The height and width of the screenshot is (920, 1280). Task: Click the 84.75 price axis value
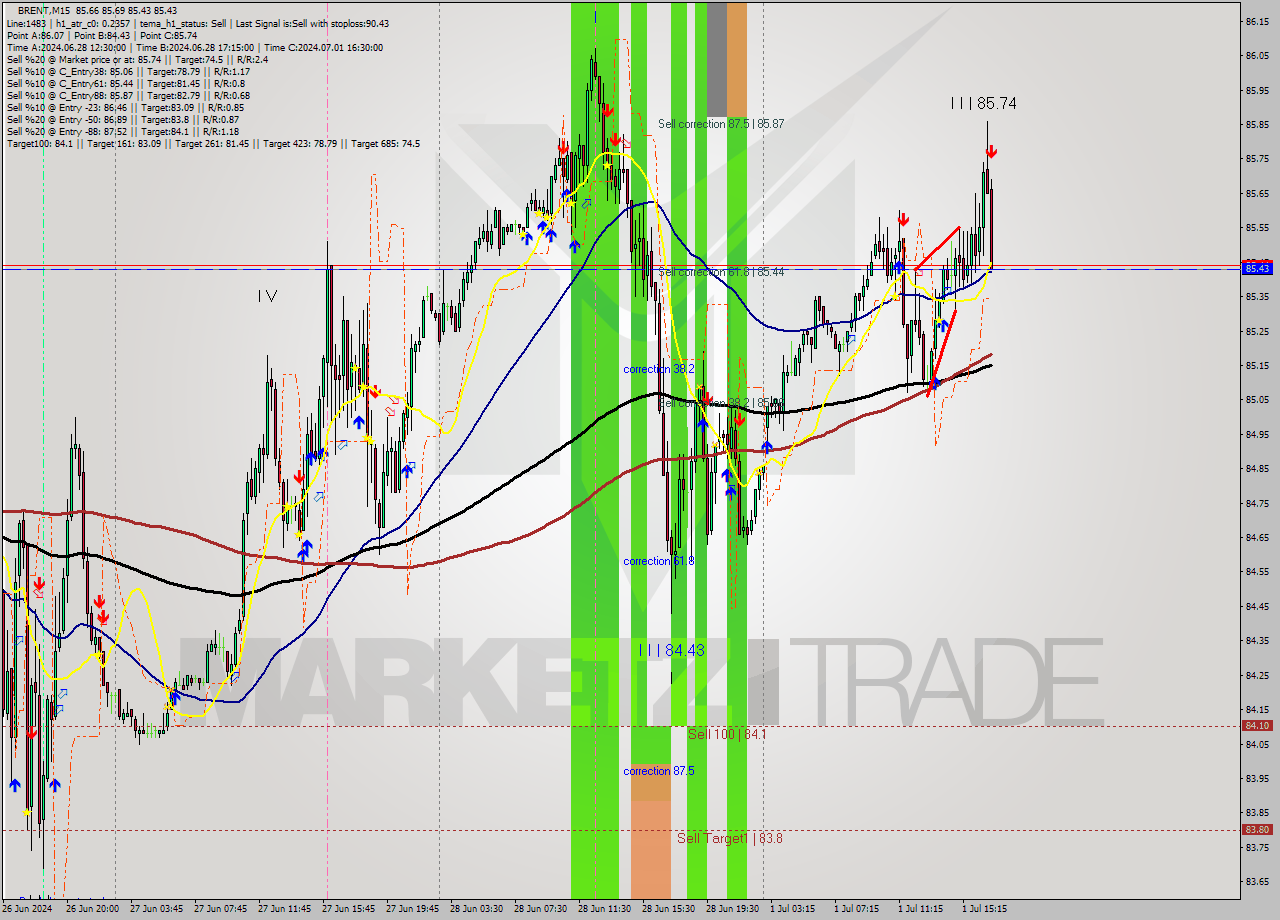tap(1257, 503)
